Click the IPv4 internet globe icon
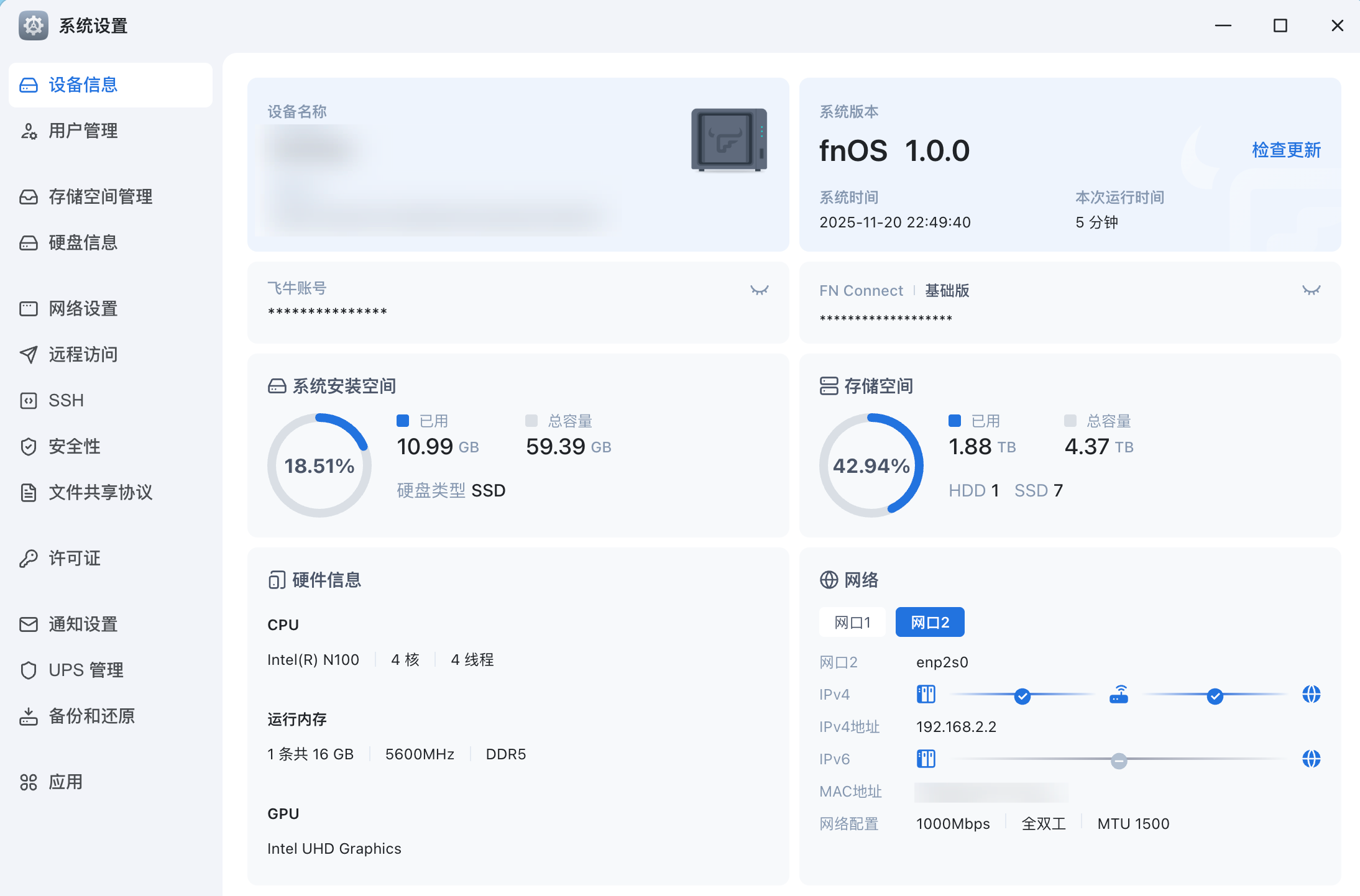Screen dimensions: 1360x896 1311,694
